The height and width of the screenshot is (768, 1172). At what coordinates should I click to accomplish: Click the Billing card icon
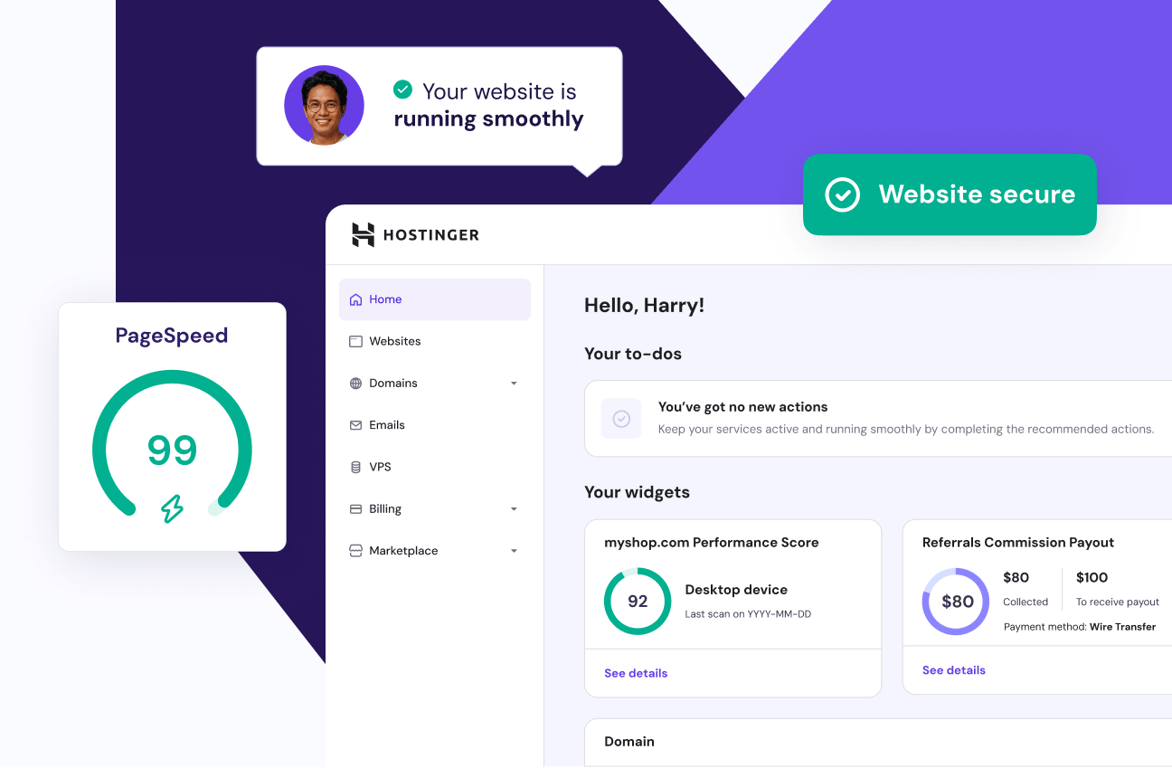[356, 508]
